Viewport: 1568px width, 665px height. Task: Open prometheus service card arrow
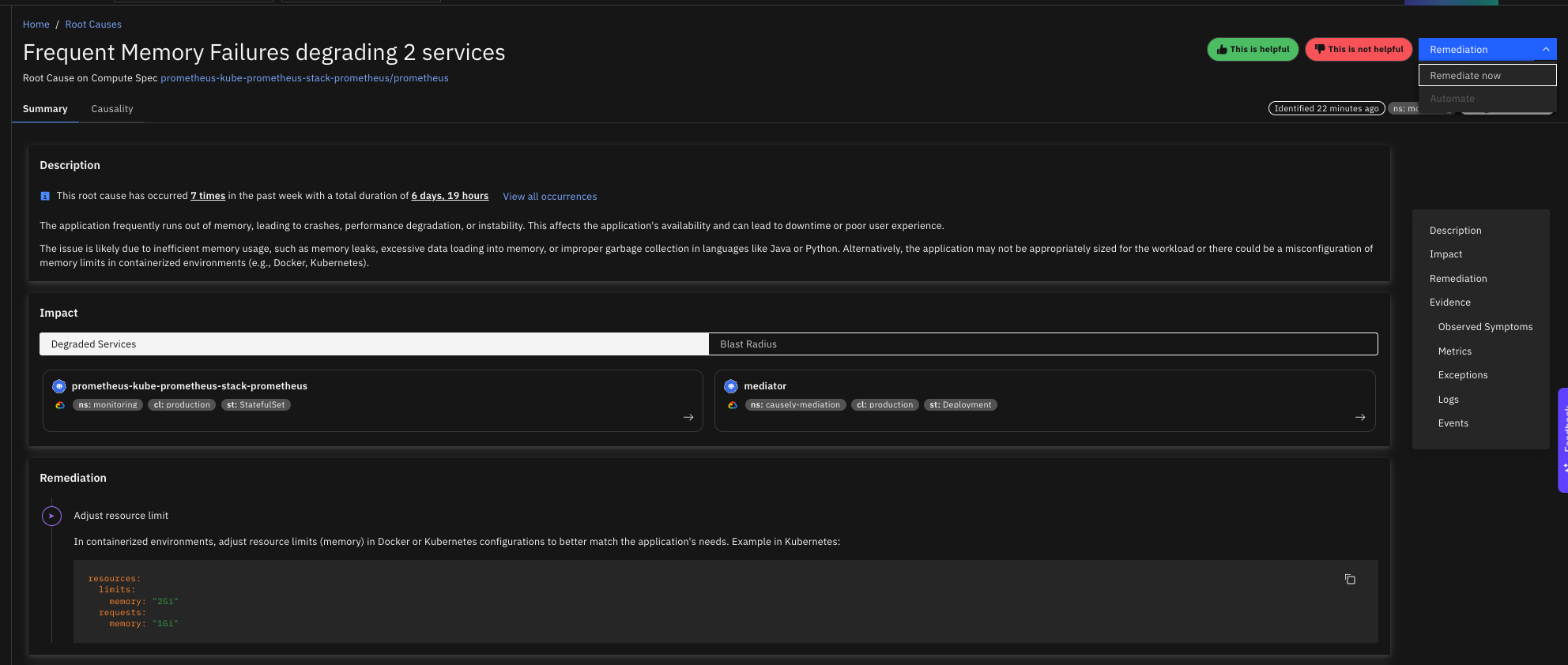click(x=688, y=417)
